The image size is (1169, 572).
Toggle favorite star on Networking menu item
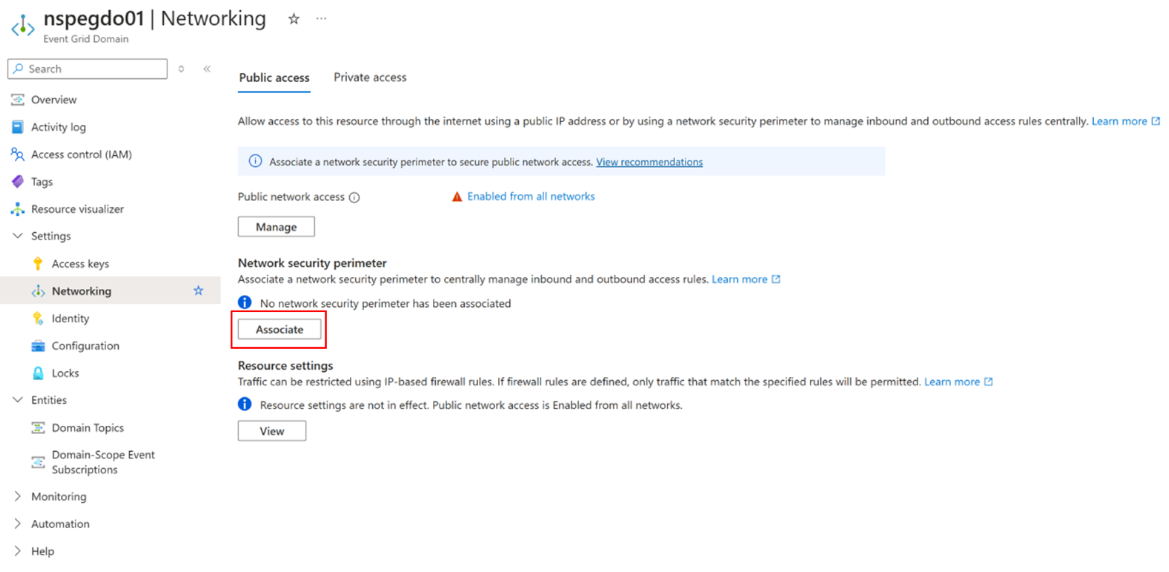(x=198, y=291)
